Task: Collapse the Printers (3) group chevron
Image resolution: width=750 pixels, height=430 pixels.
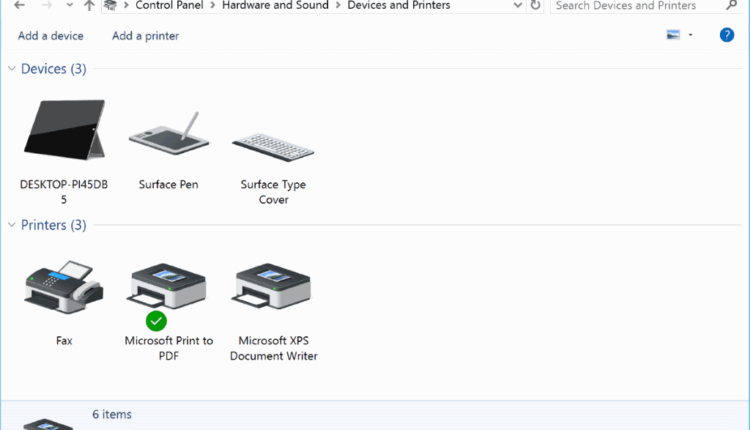Action: [12, 225]
